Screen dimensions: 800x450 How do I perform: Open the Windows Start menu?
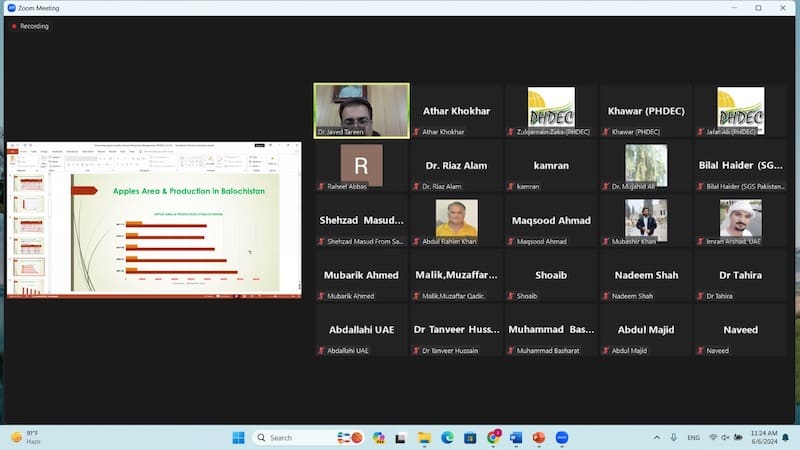tap(238, 437)
